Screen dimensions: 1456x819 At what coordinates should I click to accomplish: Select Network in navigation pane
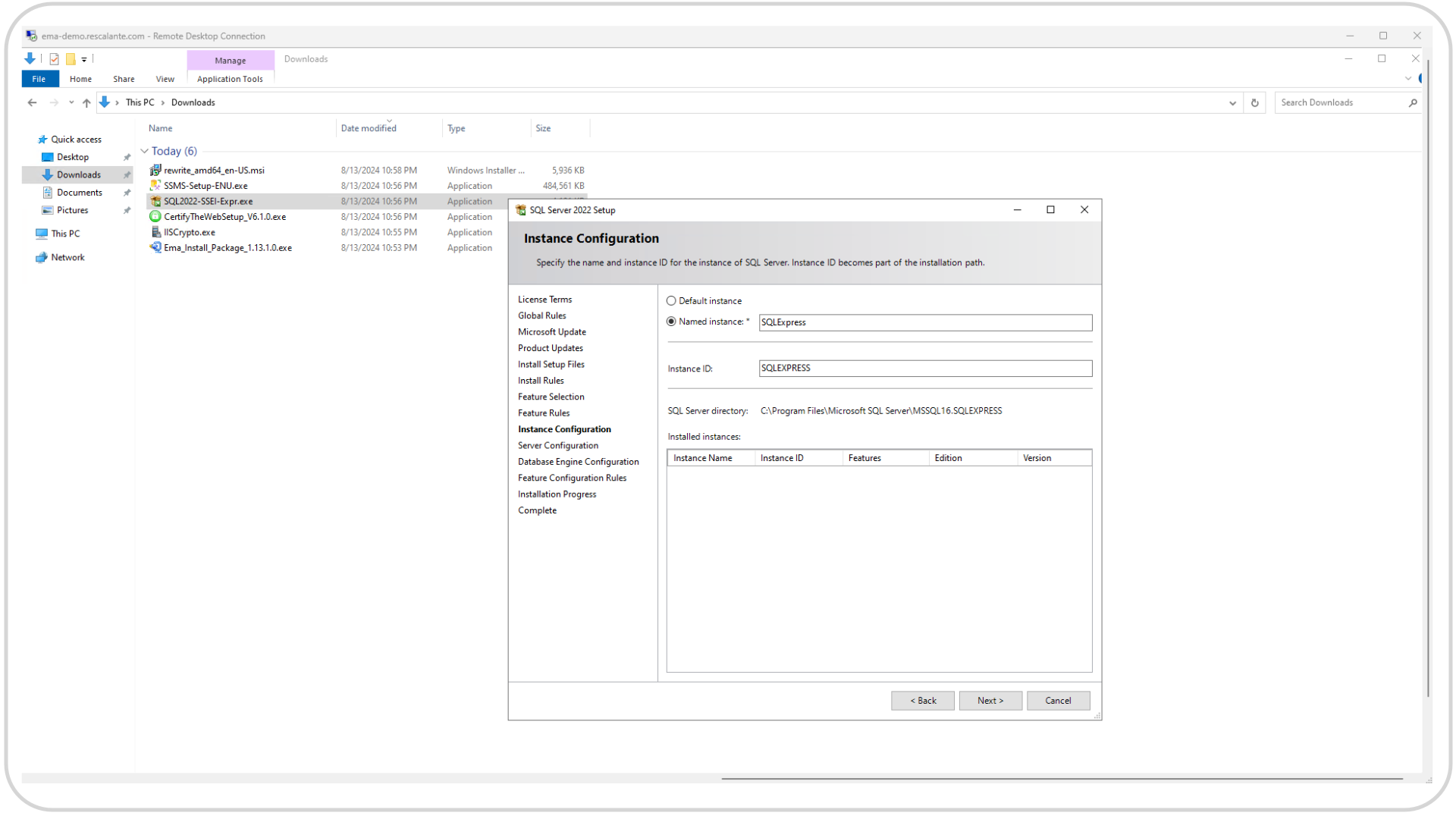tap(67, 257)
